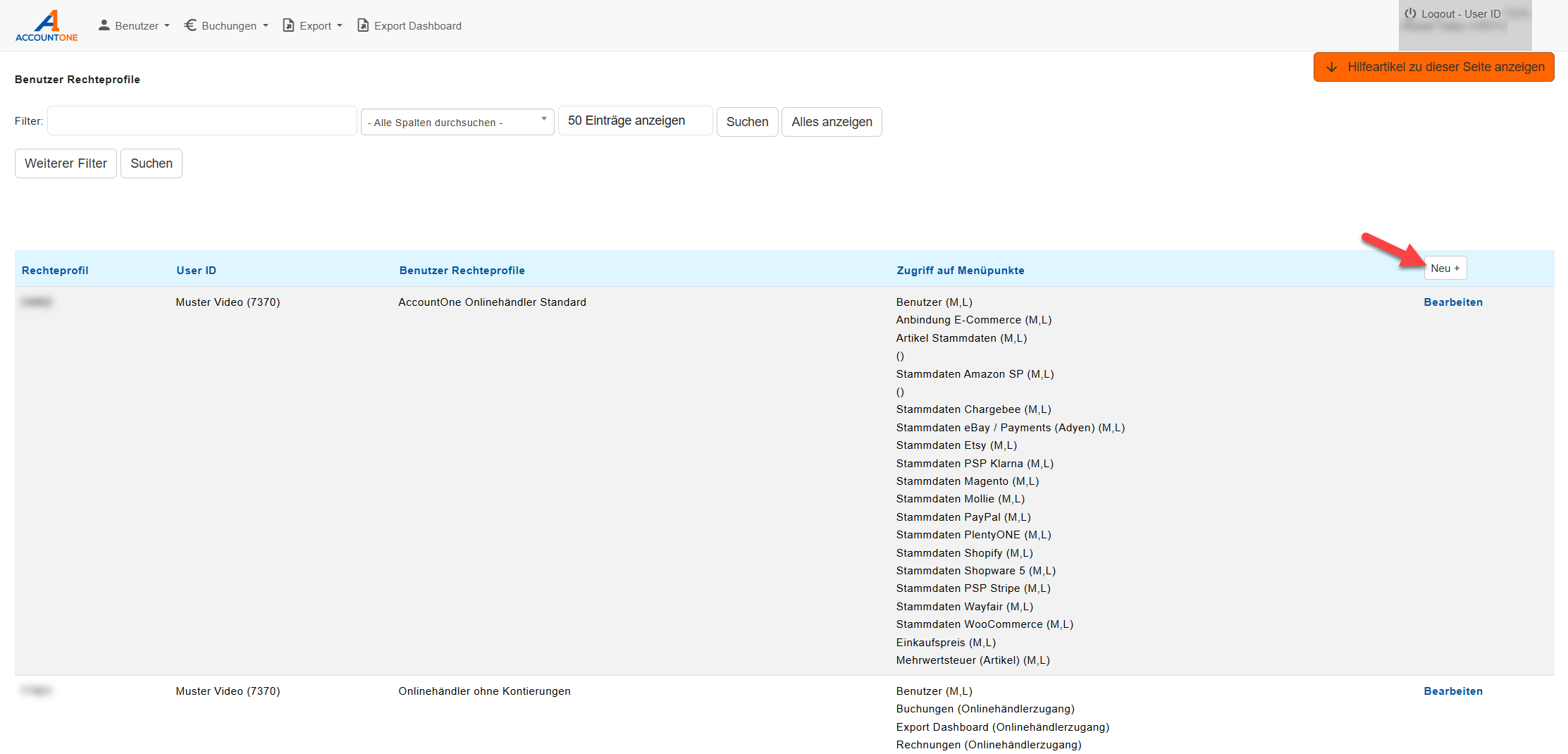Click 'Muster Video (7370)' in Onlinehändler ohne Kontierungen row

pos(228,691)
